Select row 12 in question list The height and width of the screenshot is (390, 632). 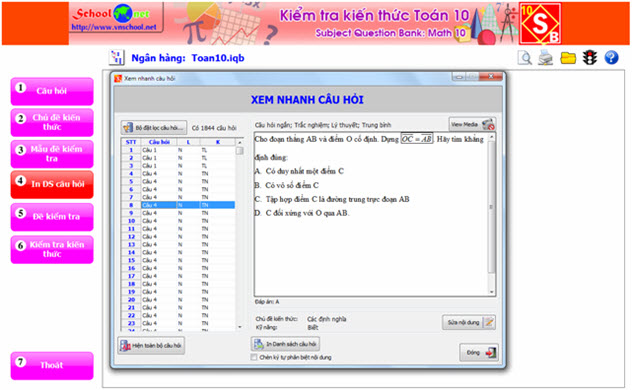(178, 237)
